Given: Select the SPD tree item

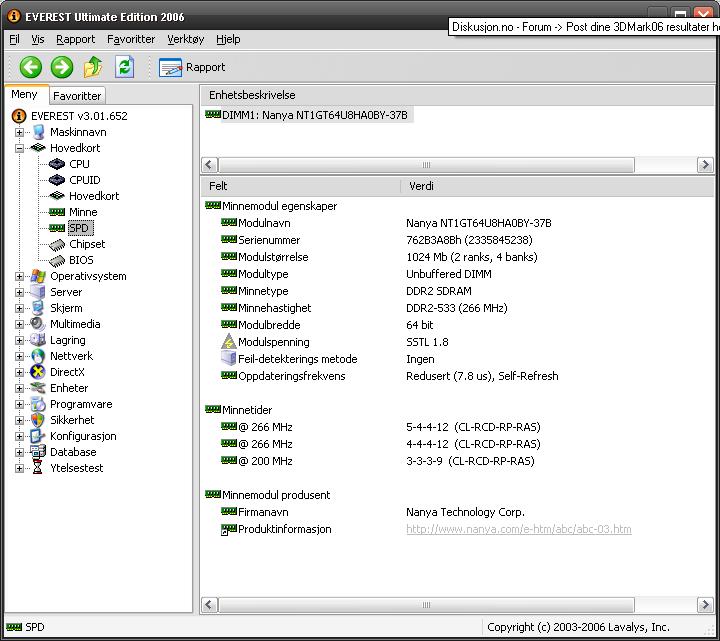Looking at the screenshot, I should (x=79, y=228).
